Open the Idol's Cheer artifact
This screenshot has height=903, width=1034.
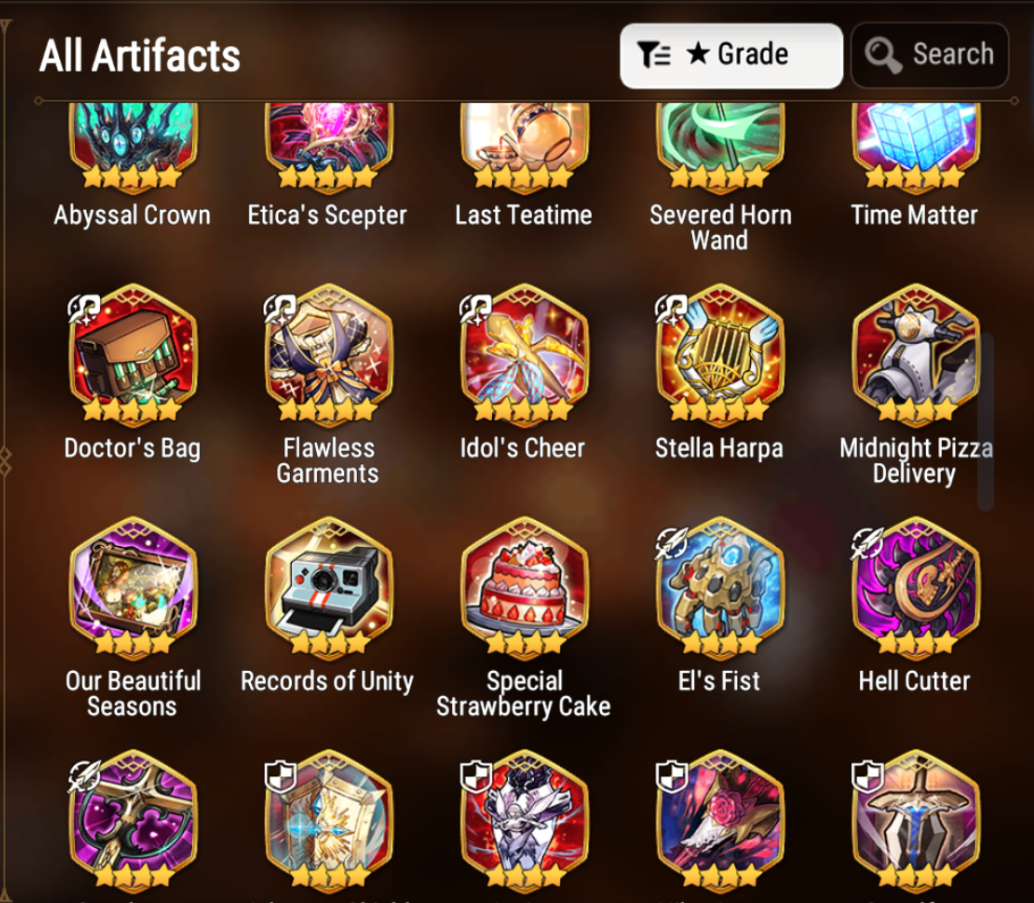[524, 354]
